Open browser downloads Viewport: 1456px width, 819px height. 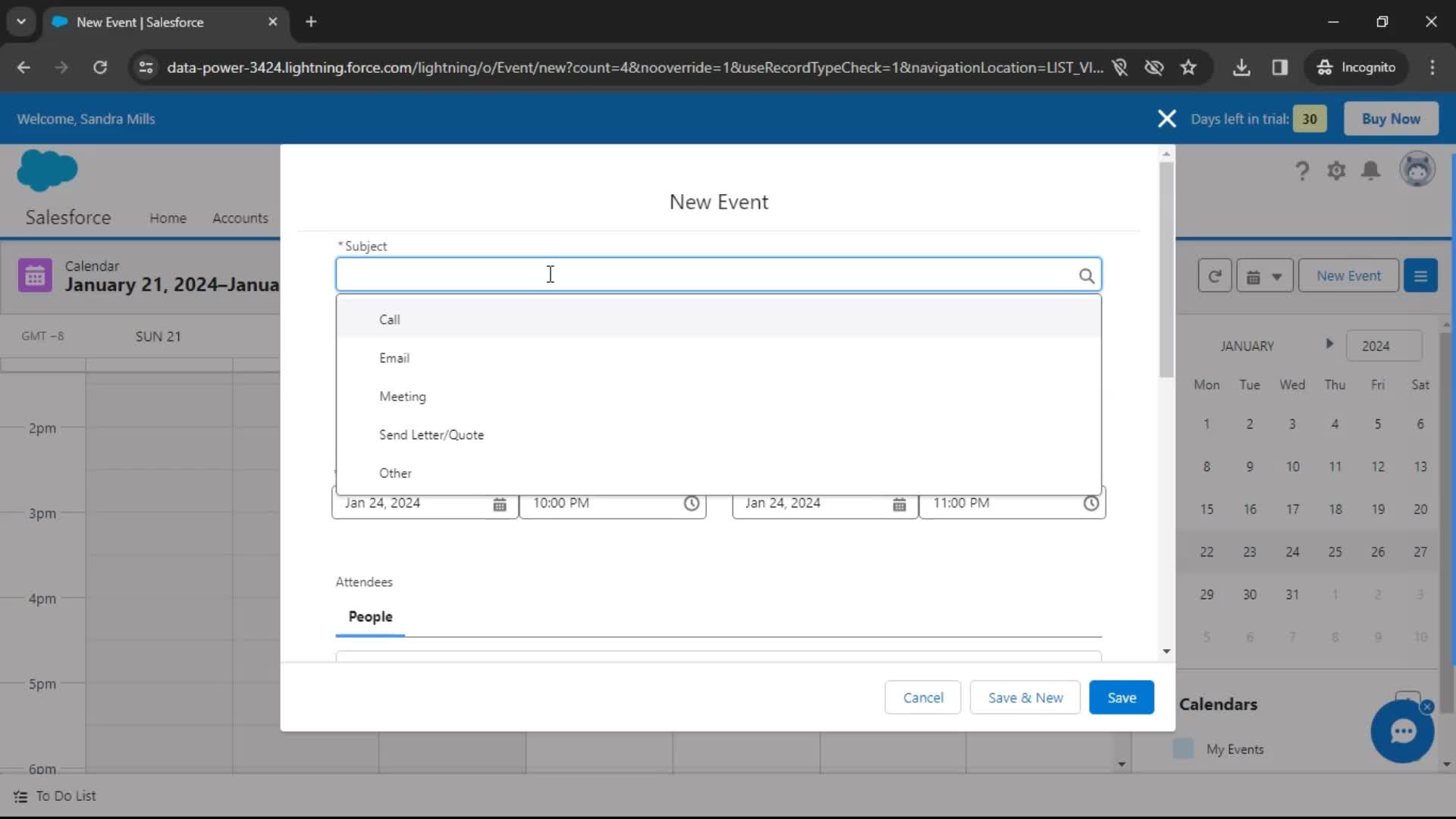click(x=1241, y=67)
